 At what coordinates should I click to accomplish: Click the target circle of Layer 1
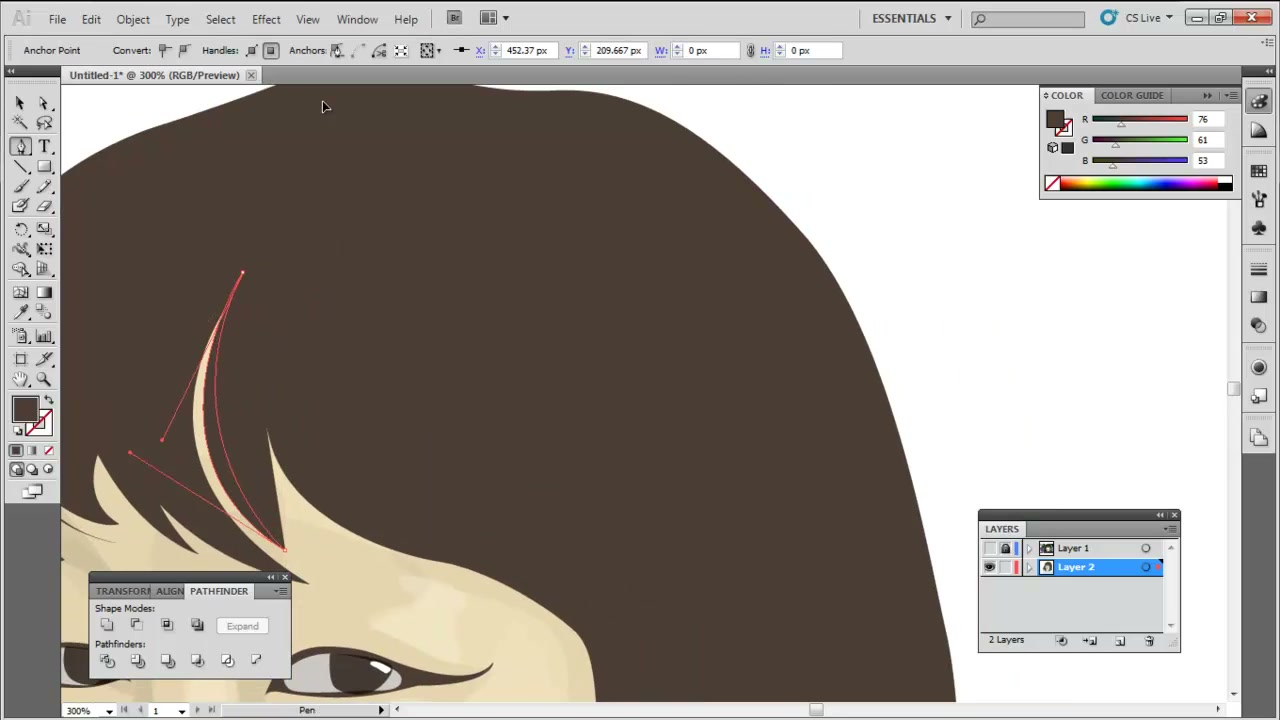(1146, 548)
